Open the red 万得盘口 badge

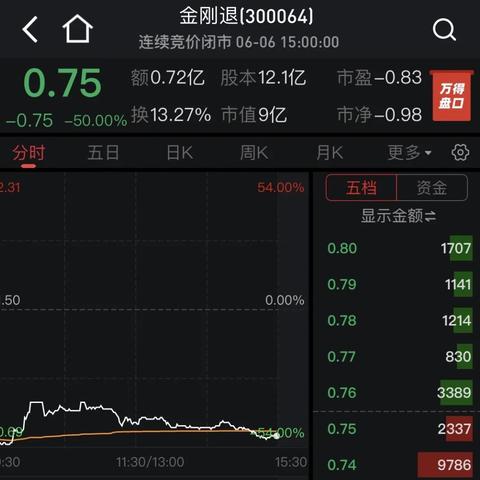(451, 96)
